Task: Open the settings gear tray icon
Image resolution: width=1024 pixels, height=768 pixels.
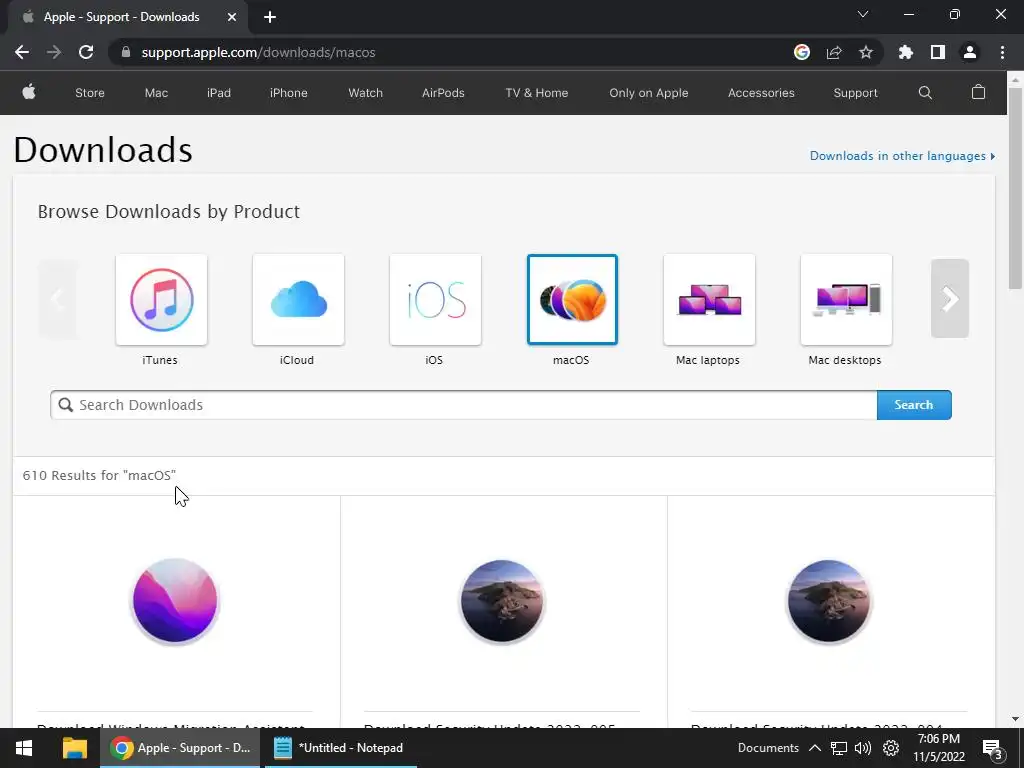Action: [x=891, y=748]
